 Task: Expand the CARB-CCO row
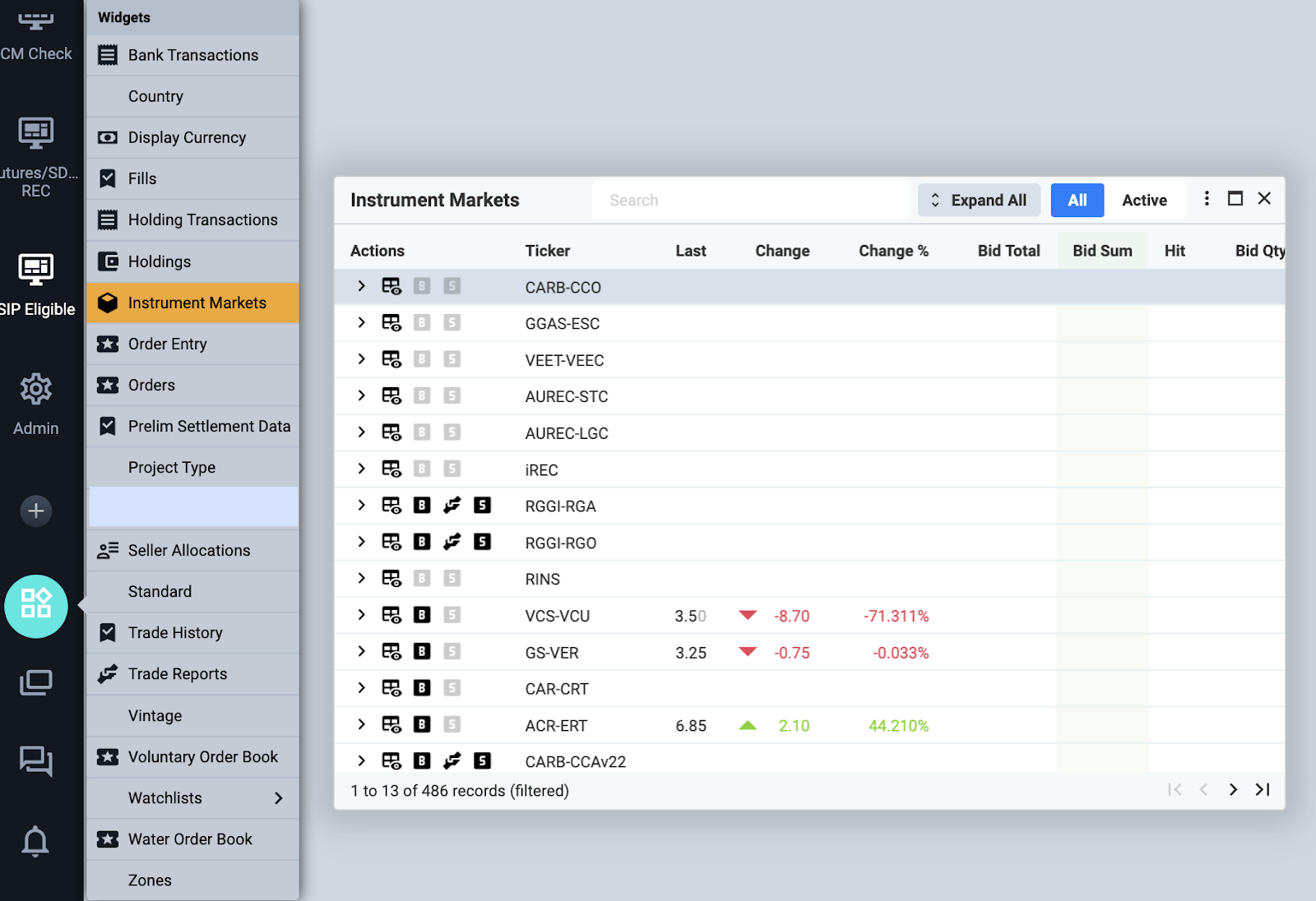pos(361,286)
